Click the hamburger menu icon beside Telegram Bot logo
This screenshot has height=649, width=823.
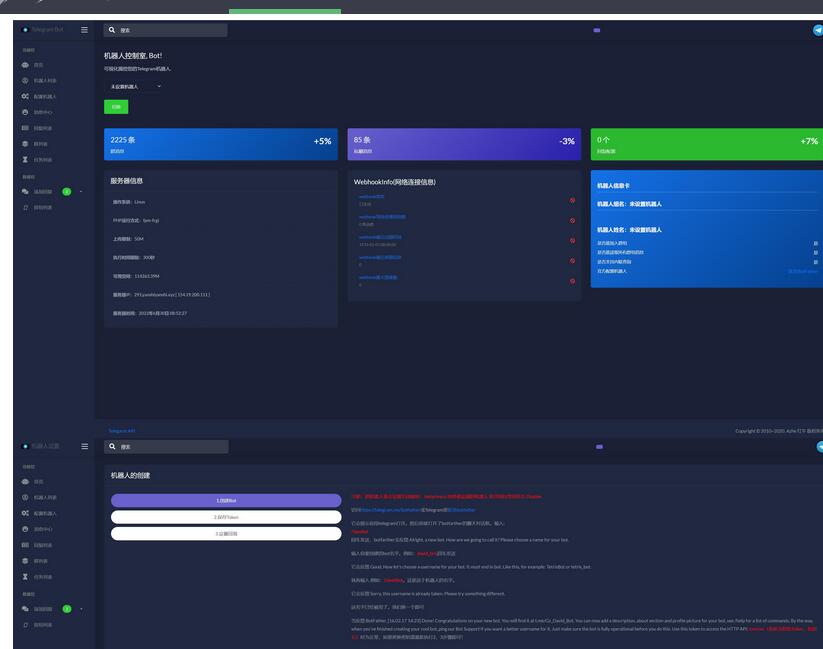point(84,30)
